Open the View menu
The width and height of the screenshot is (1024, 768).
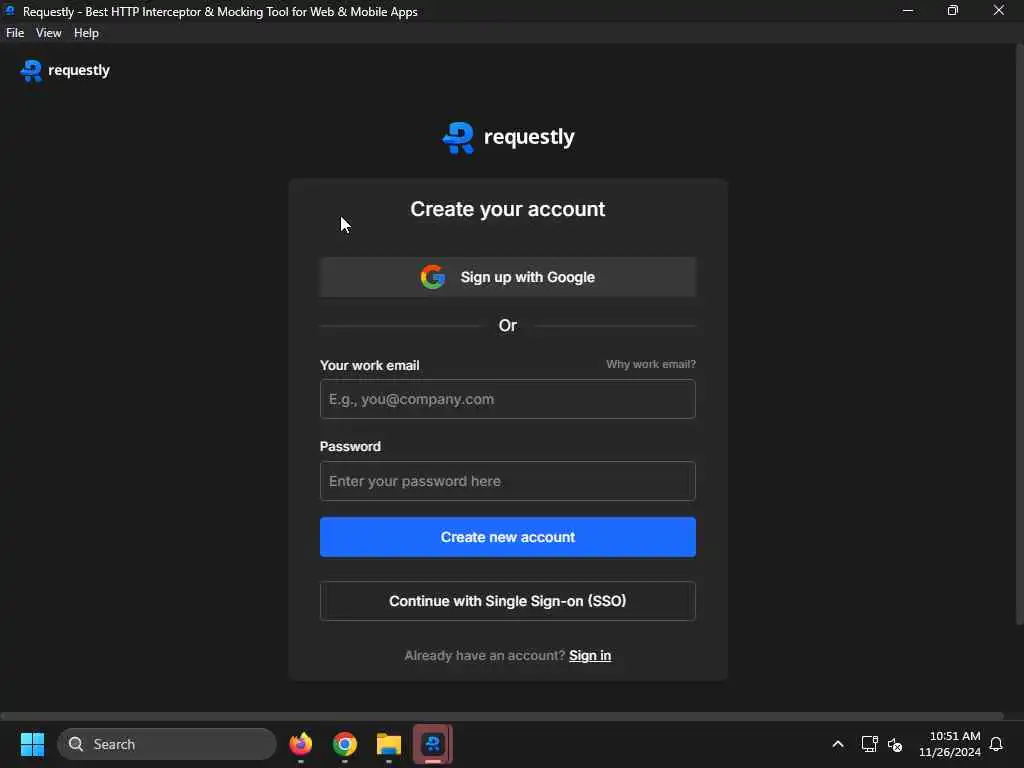48,33
